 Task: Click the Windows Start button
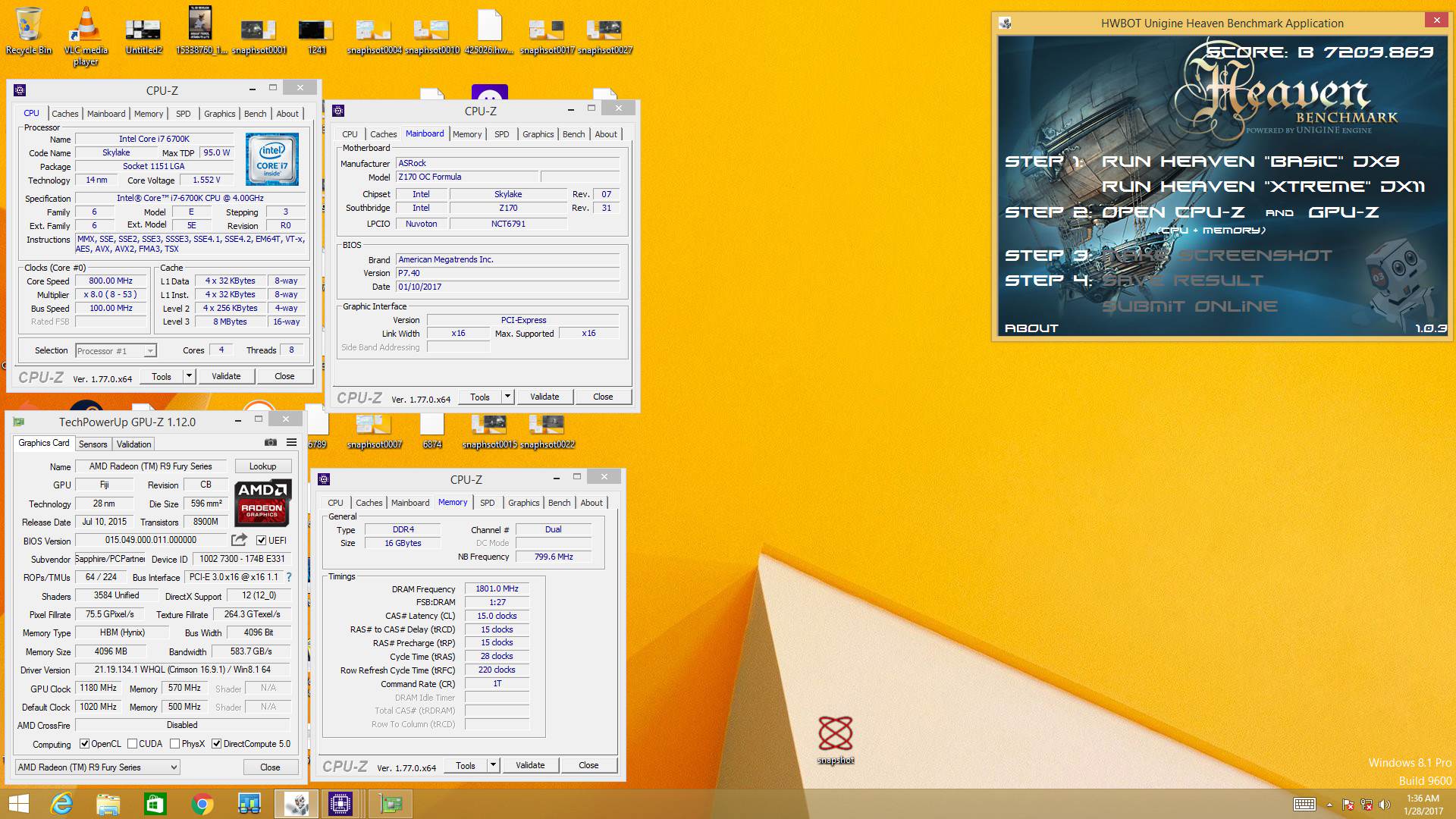pos(19,804)
